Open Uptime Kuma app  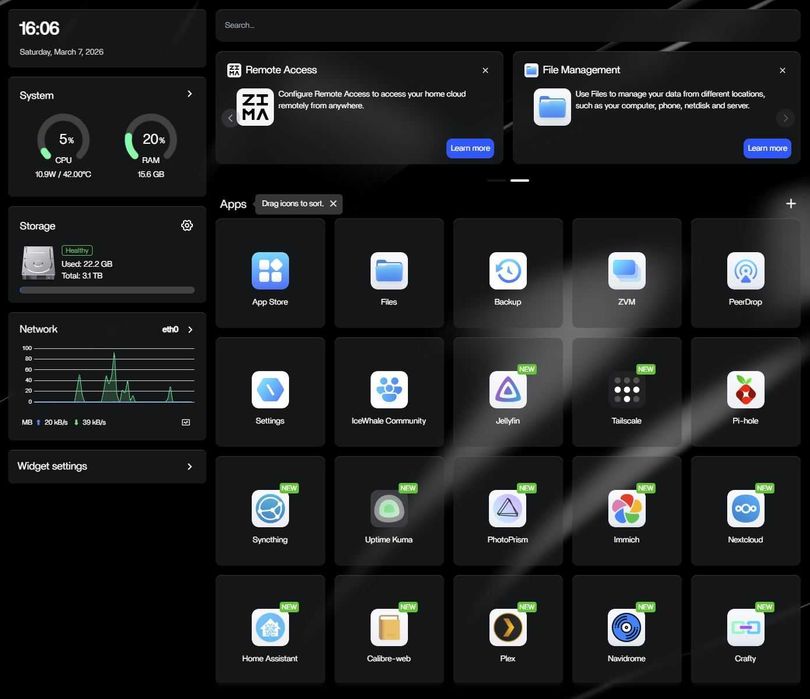click(389, 509)
